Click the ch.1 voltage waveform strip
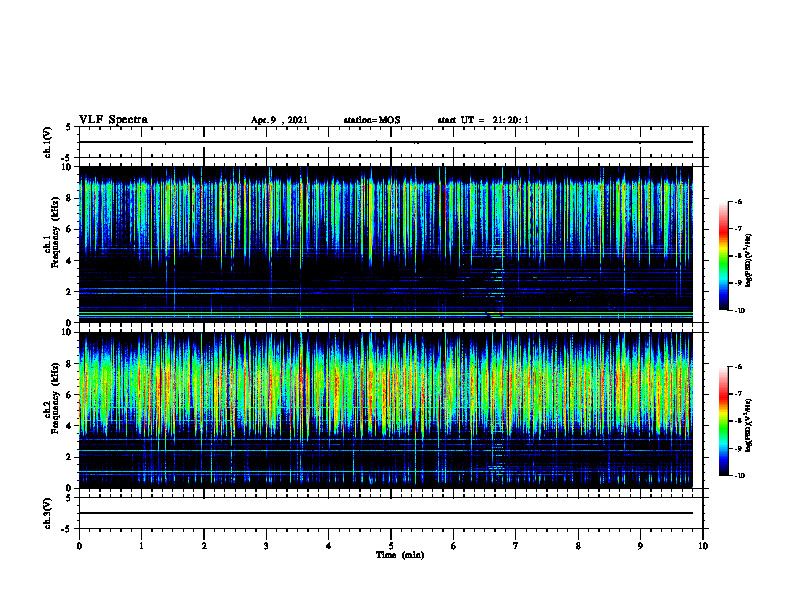 click(x=391, y=142)
